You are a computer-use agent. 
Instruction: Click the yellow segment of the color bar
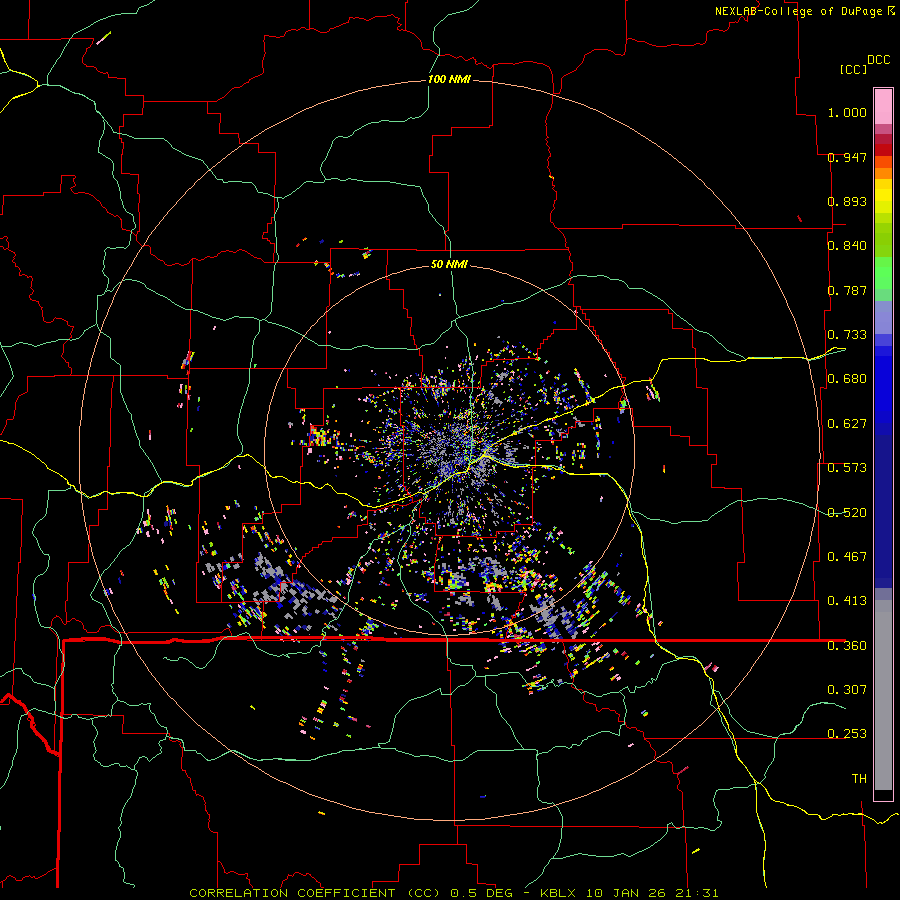883,197
